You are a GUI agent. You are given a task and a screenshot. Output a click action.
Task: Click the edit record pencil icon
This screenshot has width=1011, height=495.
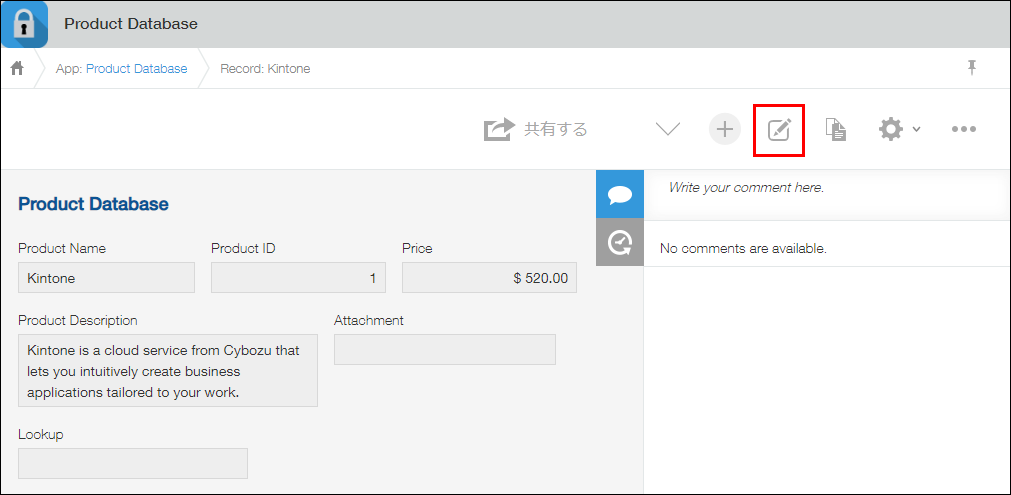(x=779, y=129)
